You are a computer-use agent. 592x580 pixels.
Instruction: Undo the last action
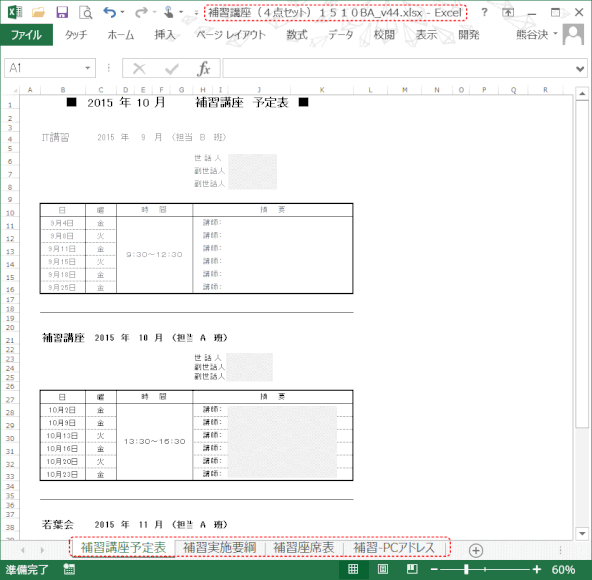tap(109, 12)
